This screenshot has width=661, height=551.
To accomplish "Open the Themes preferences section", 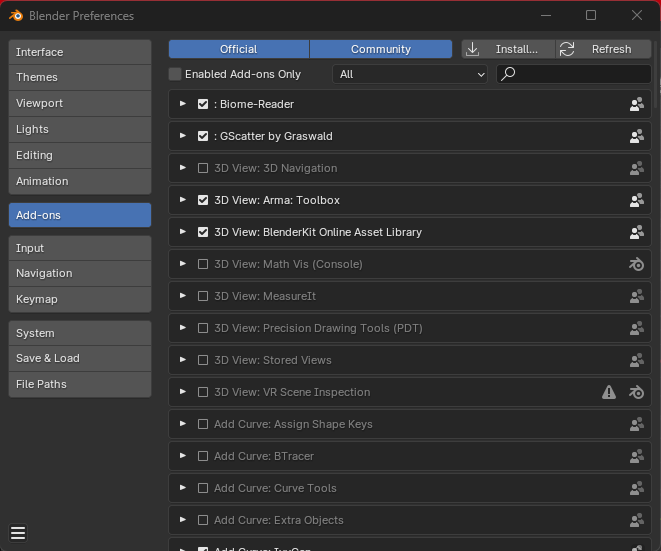I will (80, 77).
